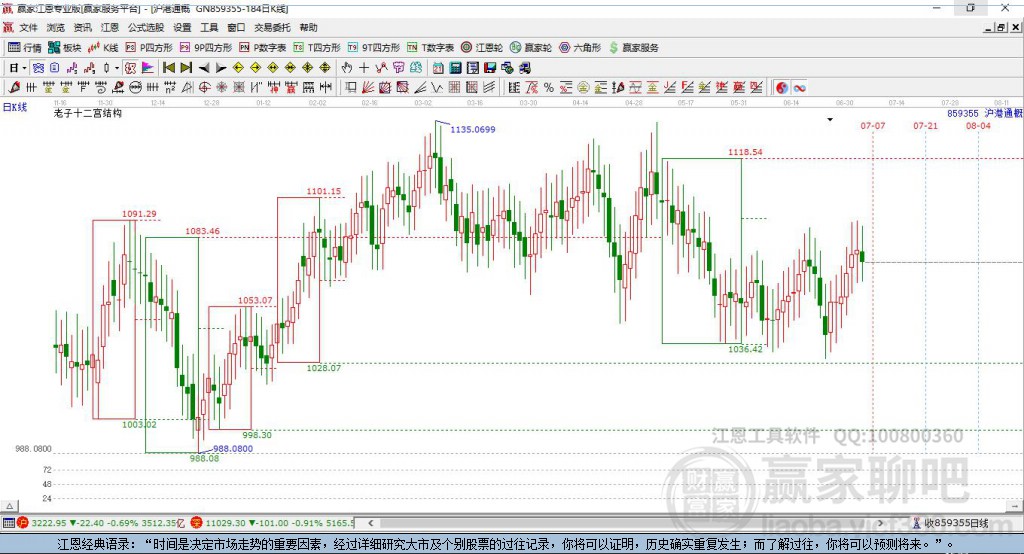Step chart left with black arrow
The width and height of the screenshot is (1024, 554).
204,68
